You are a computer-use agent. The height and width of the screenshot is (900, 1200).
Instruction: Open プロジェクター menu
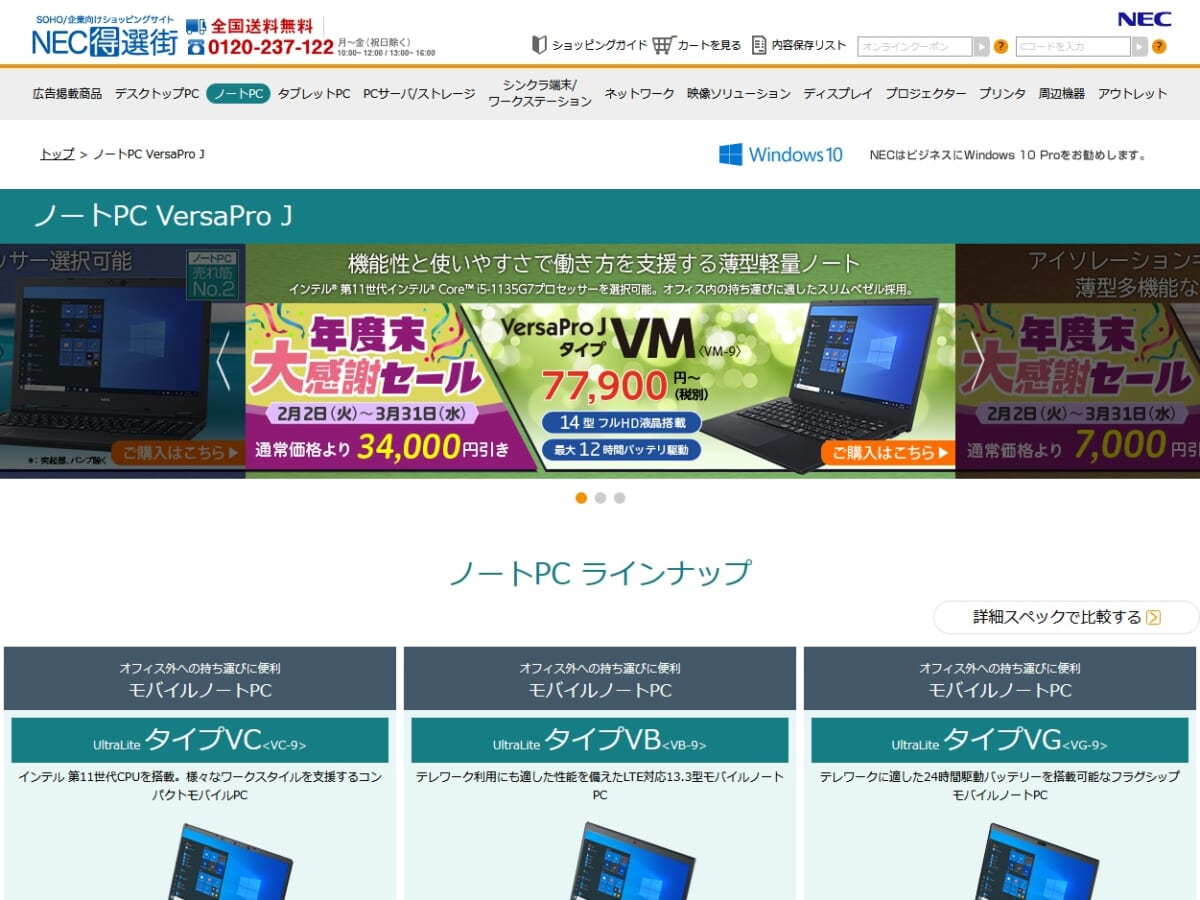click(926, 94)
